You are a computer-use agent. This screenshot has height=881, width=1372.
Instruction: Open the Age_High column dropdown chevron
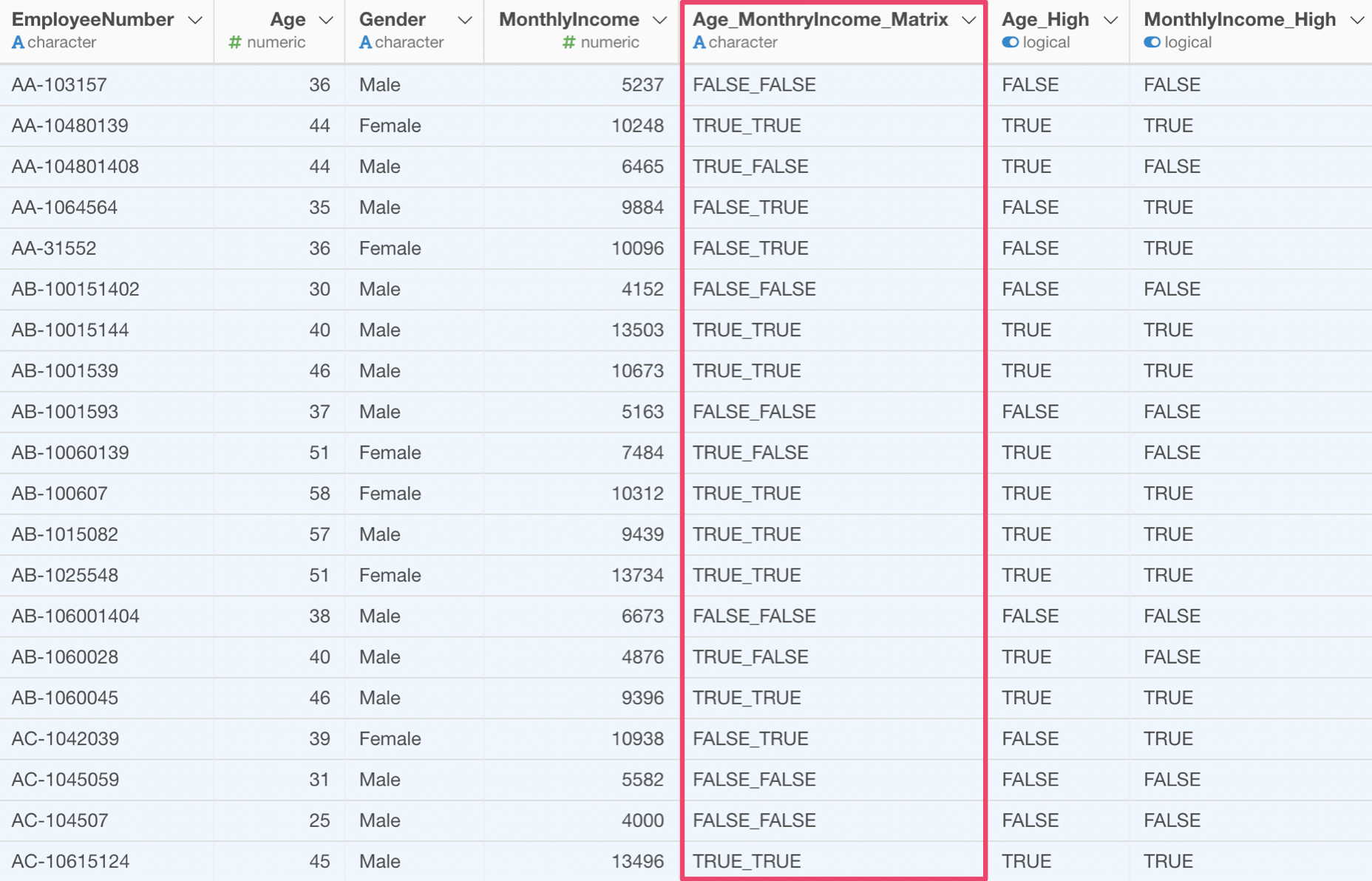1110,20
